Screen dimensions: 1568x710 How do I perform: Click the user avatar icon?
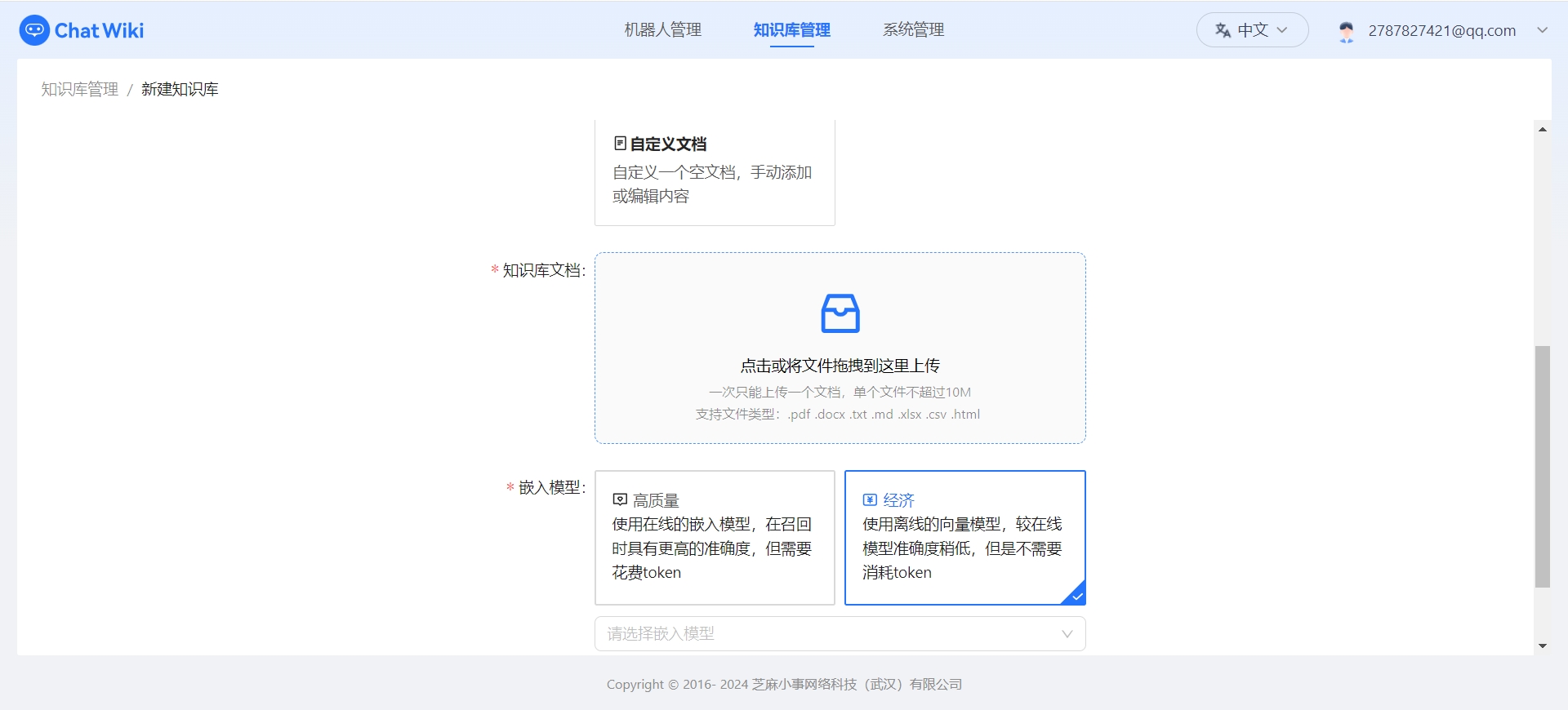[1347, 31]
